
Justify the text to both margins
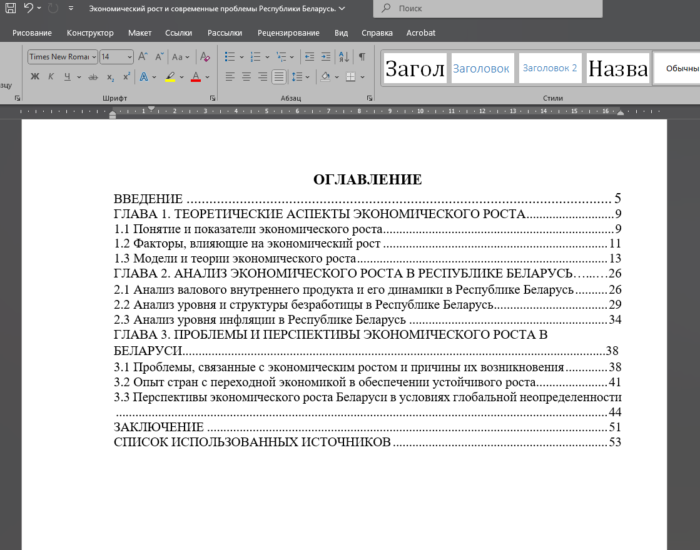[x=279, y=77]
